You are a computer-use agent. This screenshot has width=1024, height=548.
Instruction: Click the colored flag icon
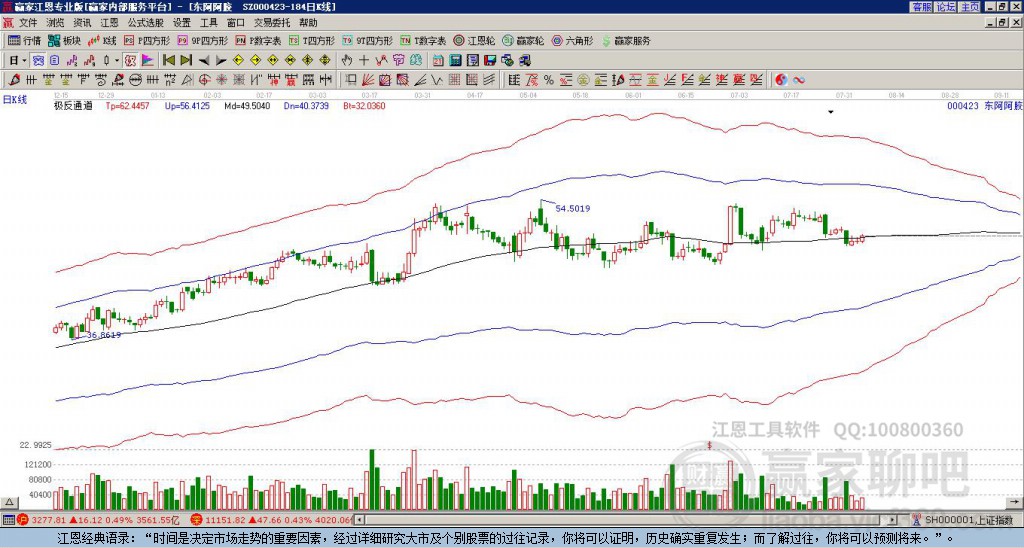pos(148,61)
